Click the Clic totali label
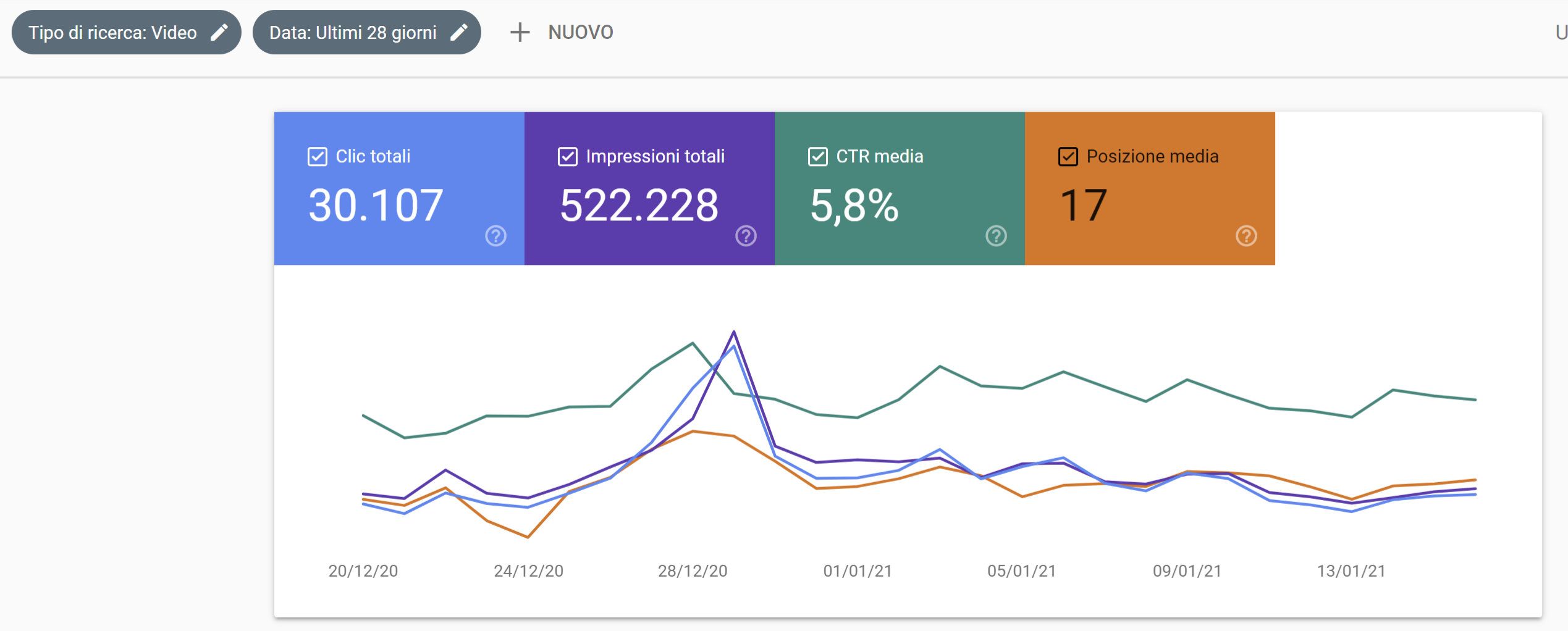Viewport: 1568px width, 631px height. 373,156
